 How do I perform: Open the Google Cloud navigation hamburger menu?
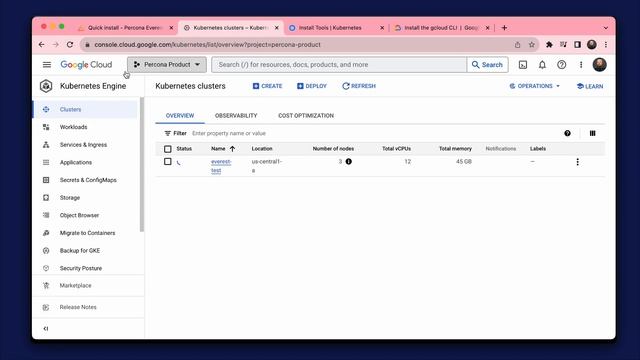coord(47,64)
